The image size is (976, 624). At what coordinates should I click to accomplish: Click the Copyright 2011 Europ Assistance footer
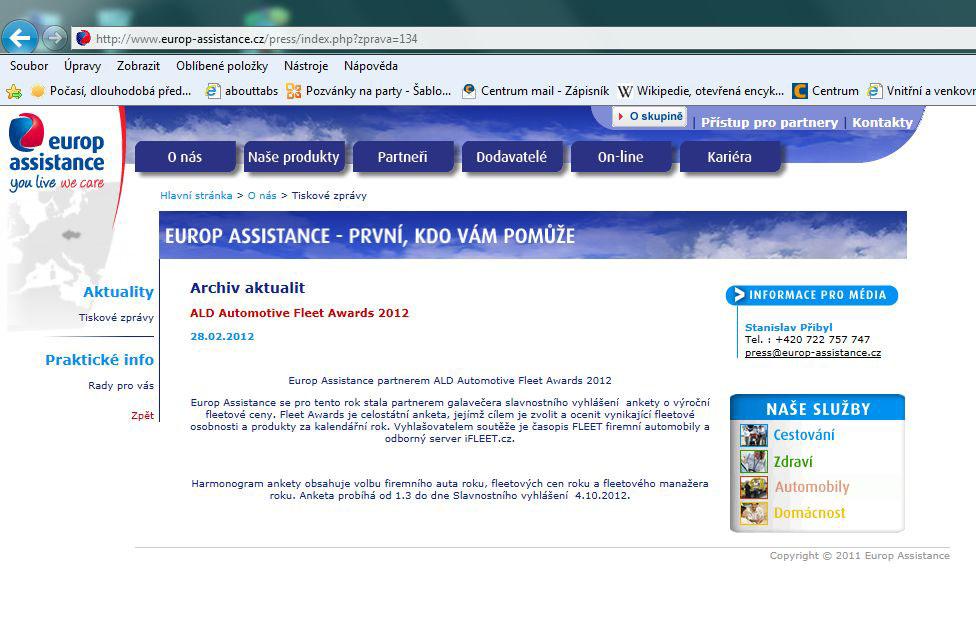click(860, 555)
